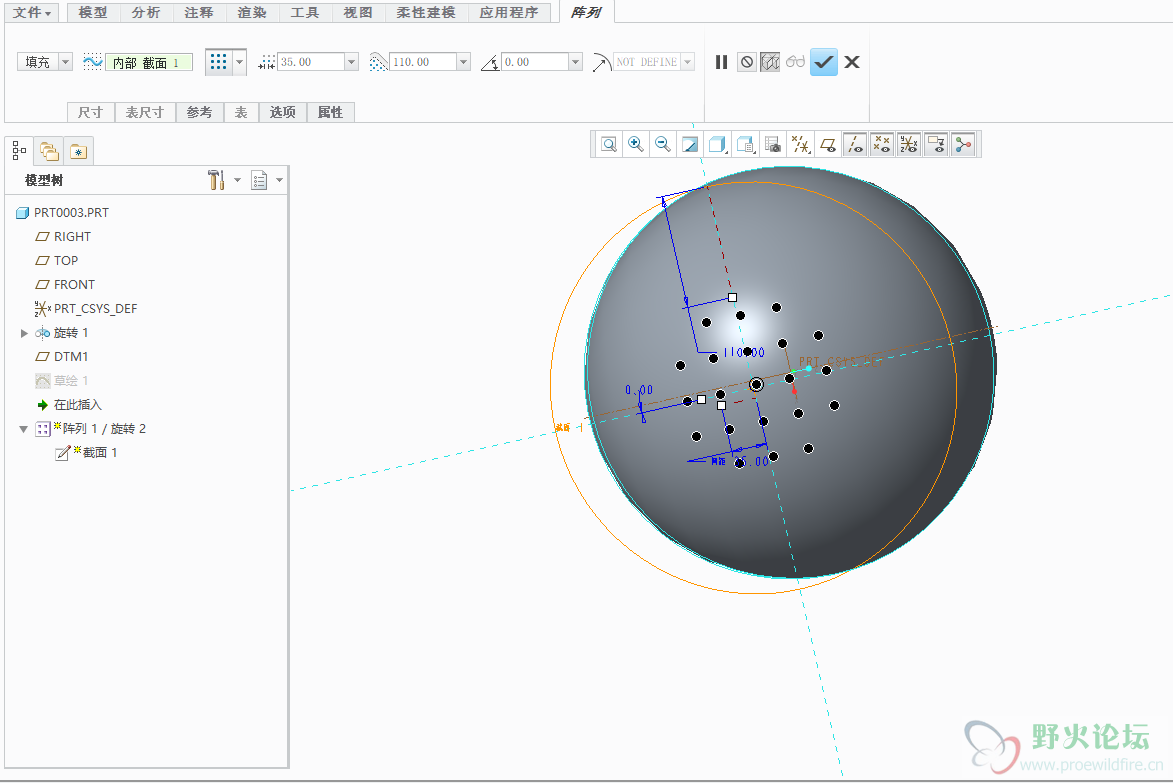
Task: Open the 35.00 spacing dropdown arrow
Action: (352, 62)
